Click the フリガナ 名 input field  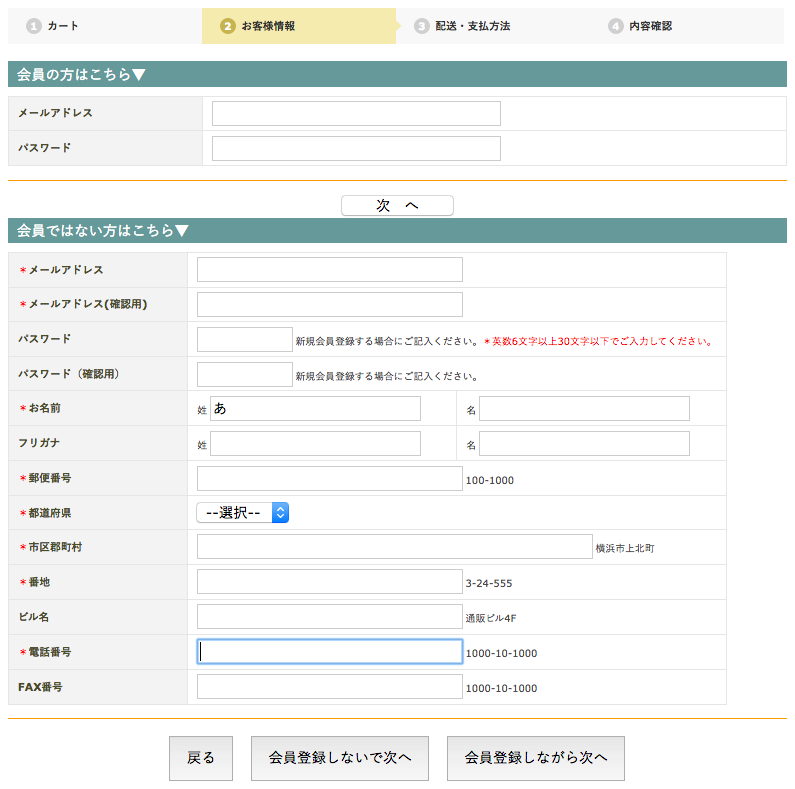584,444
